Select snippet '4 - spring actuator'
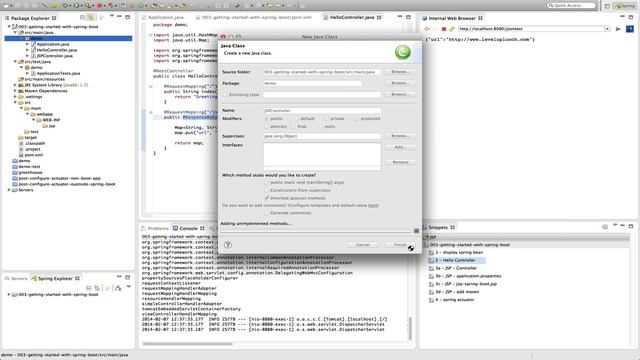This screenshot has height=360, width=640. (454, 300)
